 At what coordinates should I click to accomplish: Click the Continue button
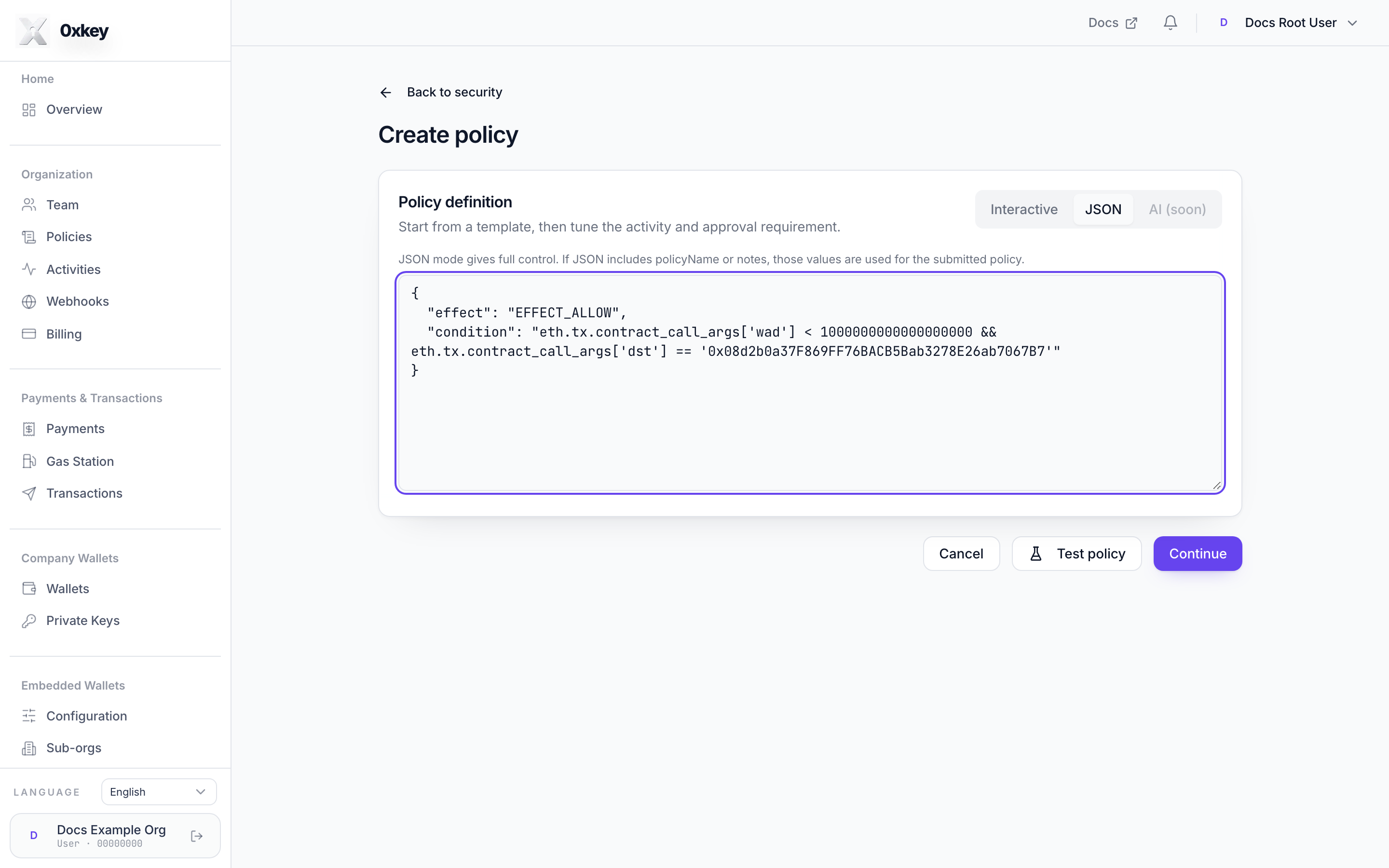(1198, 554)
